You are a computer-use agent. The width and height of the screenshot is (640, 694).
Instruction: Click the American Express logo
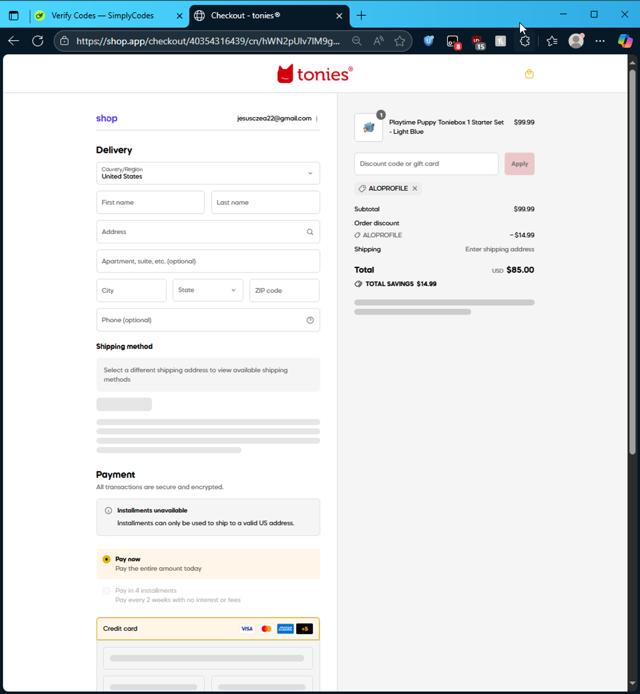pos(285,628)
